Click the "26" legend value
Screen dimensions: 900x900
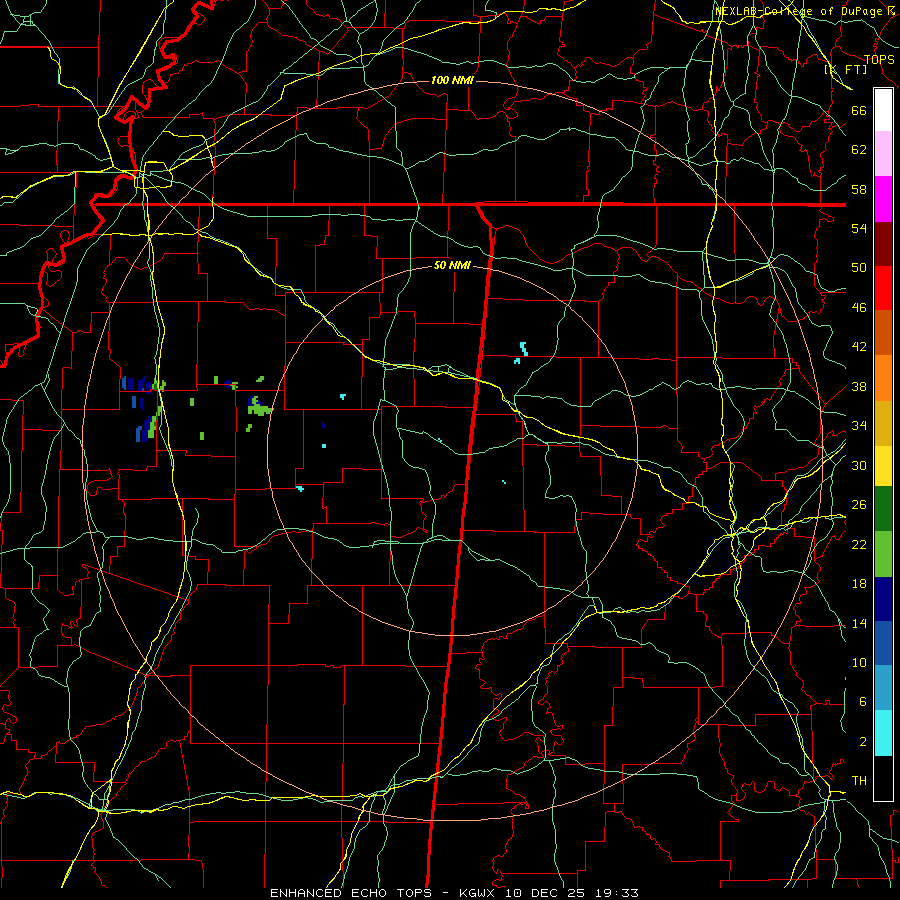pyautogui.click(x=859, y=505)
